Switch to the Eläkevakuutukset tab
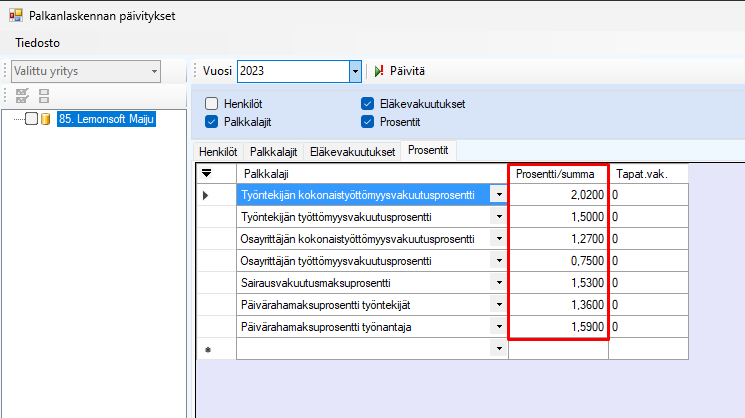Viewport: 745px width, 418px height. pyautogui.click(x=353, y=152)
